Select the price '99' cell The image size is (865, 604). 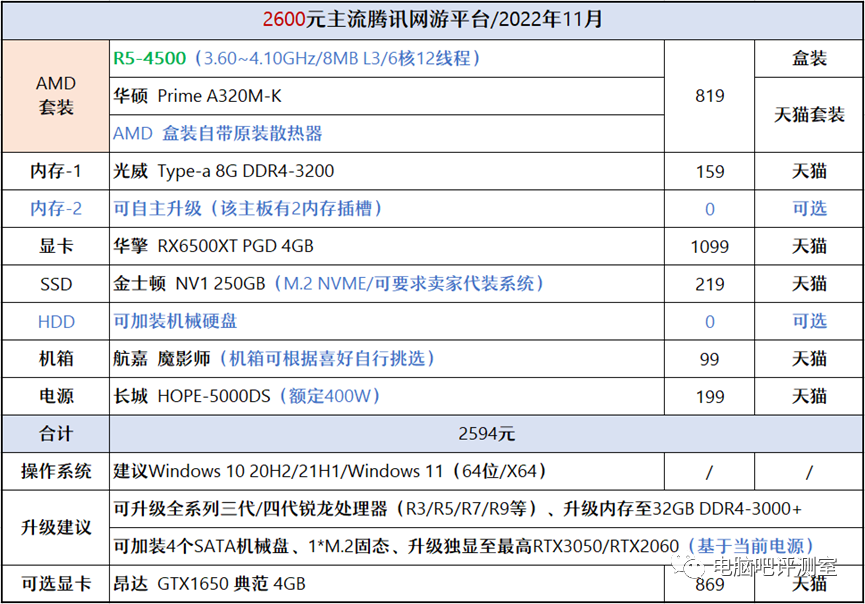pos(709,359)
